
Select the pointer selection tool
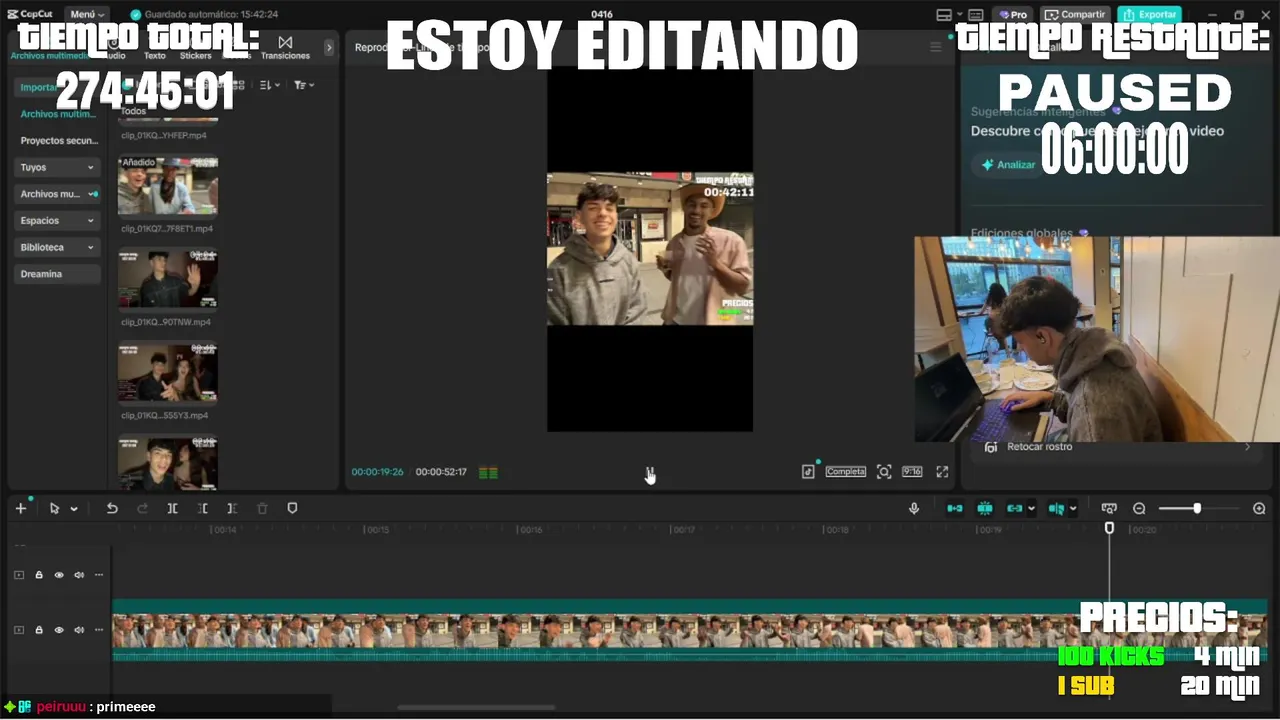[x=54, y=508]
